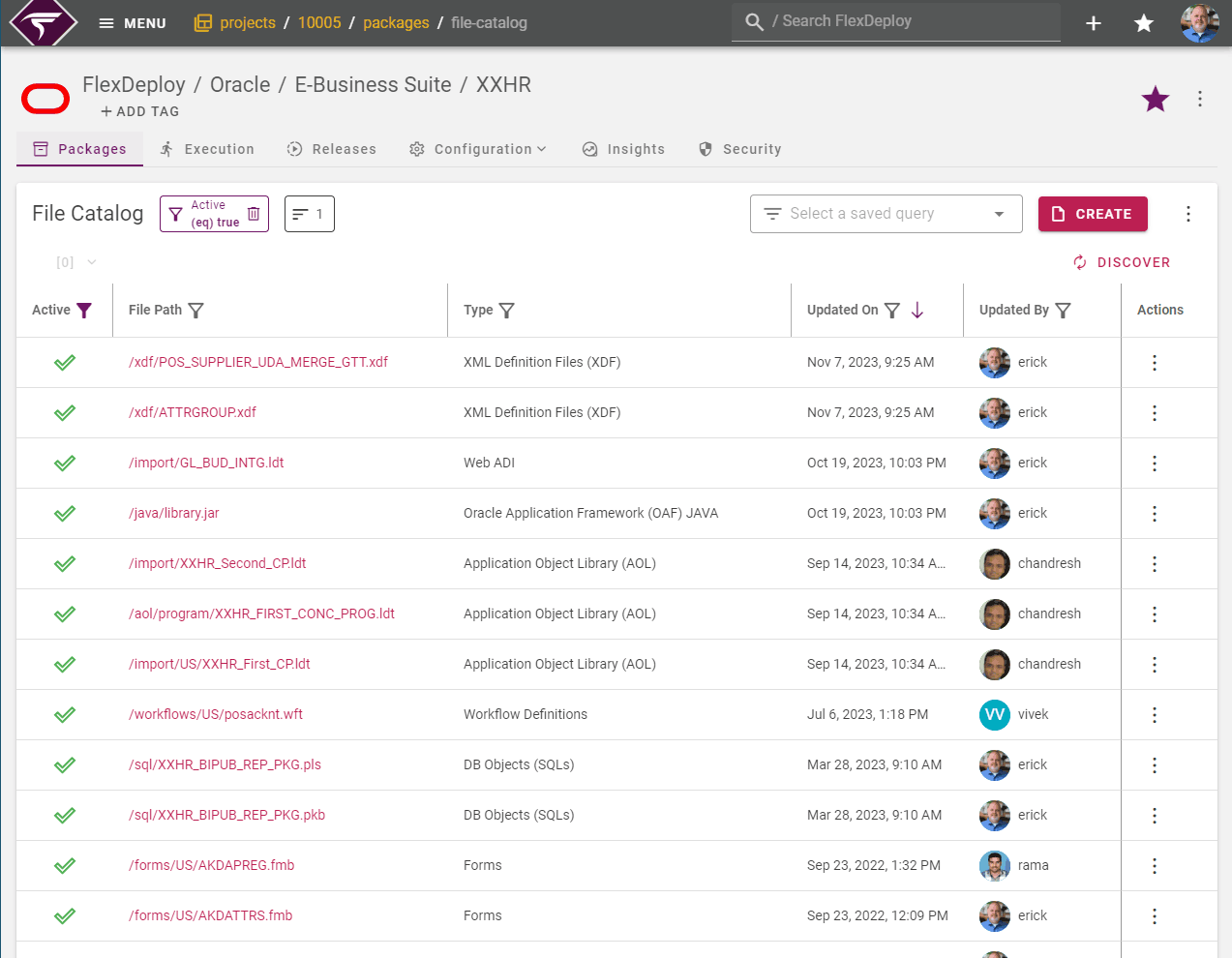Open actions menu for XXHR_FIRST_CONC_PROG.ldt row
1232x958 pixels.
click(1155, 614)
